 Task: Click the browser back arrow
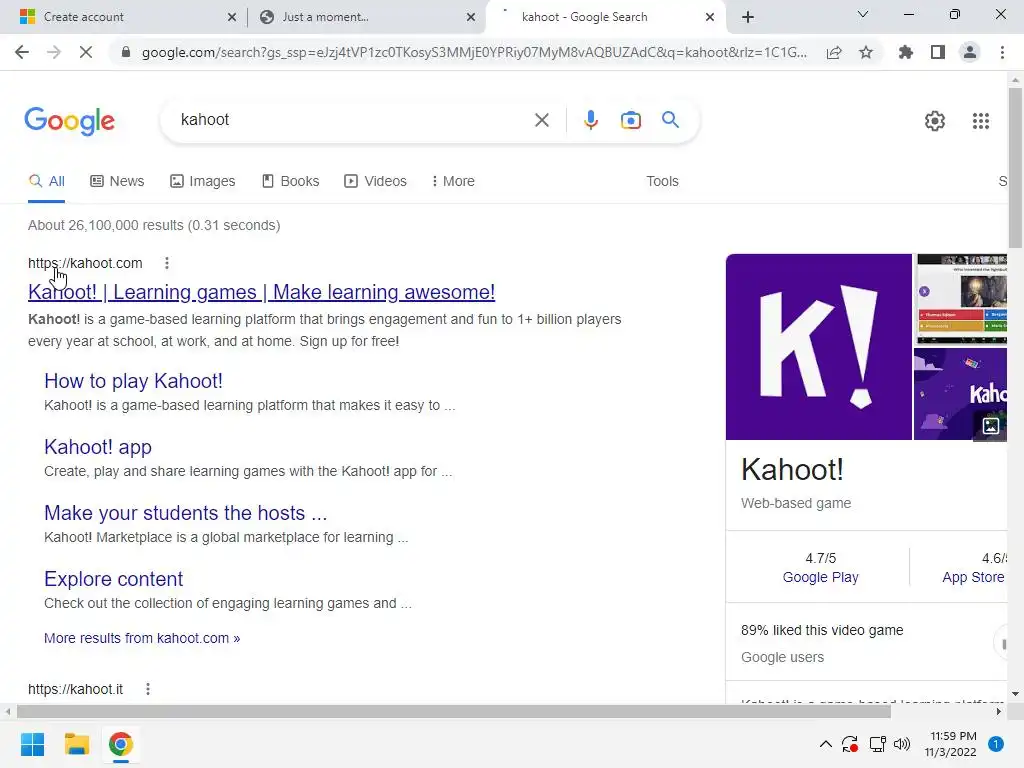(x=22, y=52)
